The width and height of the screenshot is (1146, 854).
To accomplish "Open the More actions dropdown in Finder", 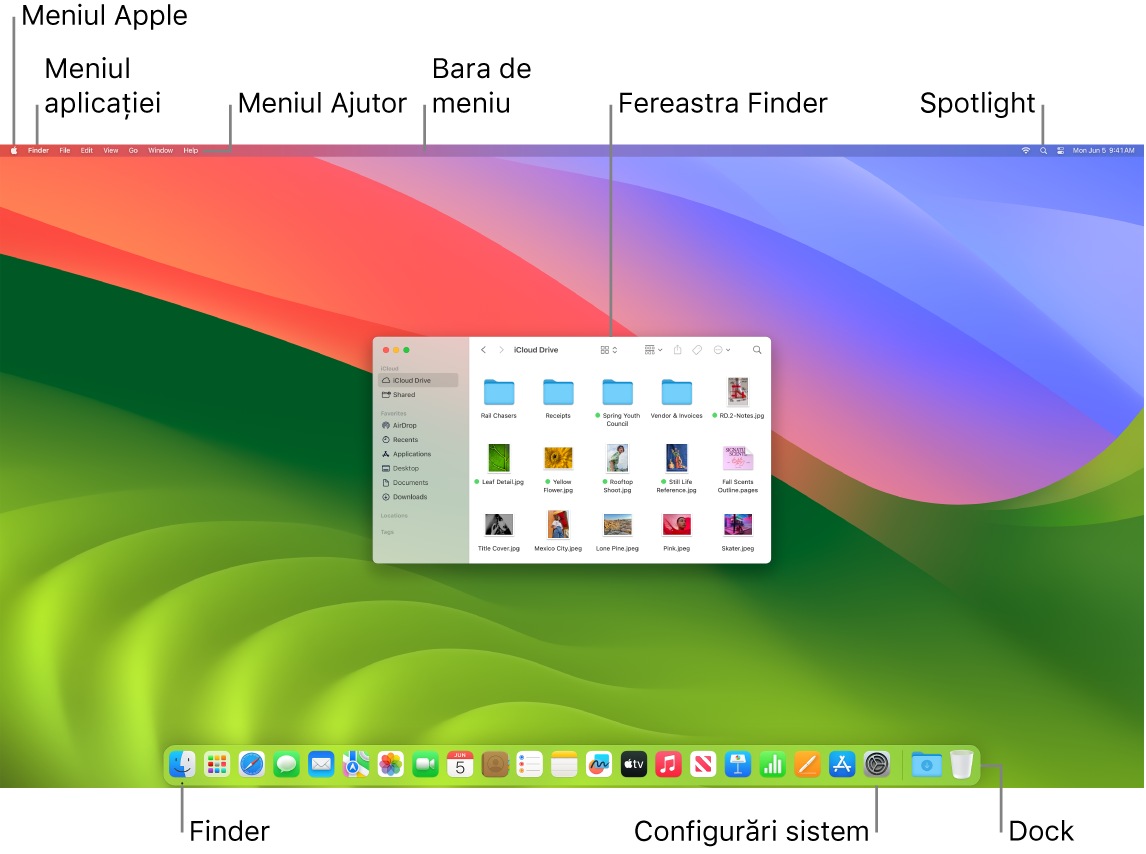I will pos(722,350).
